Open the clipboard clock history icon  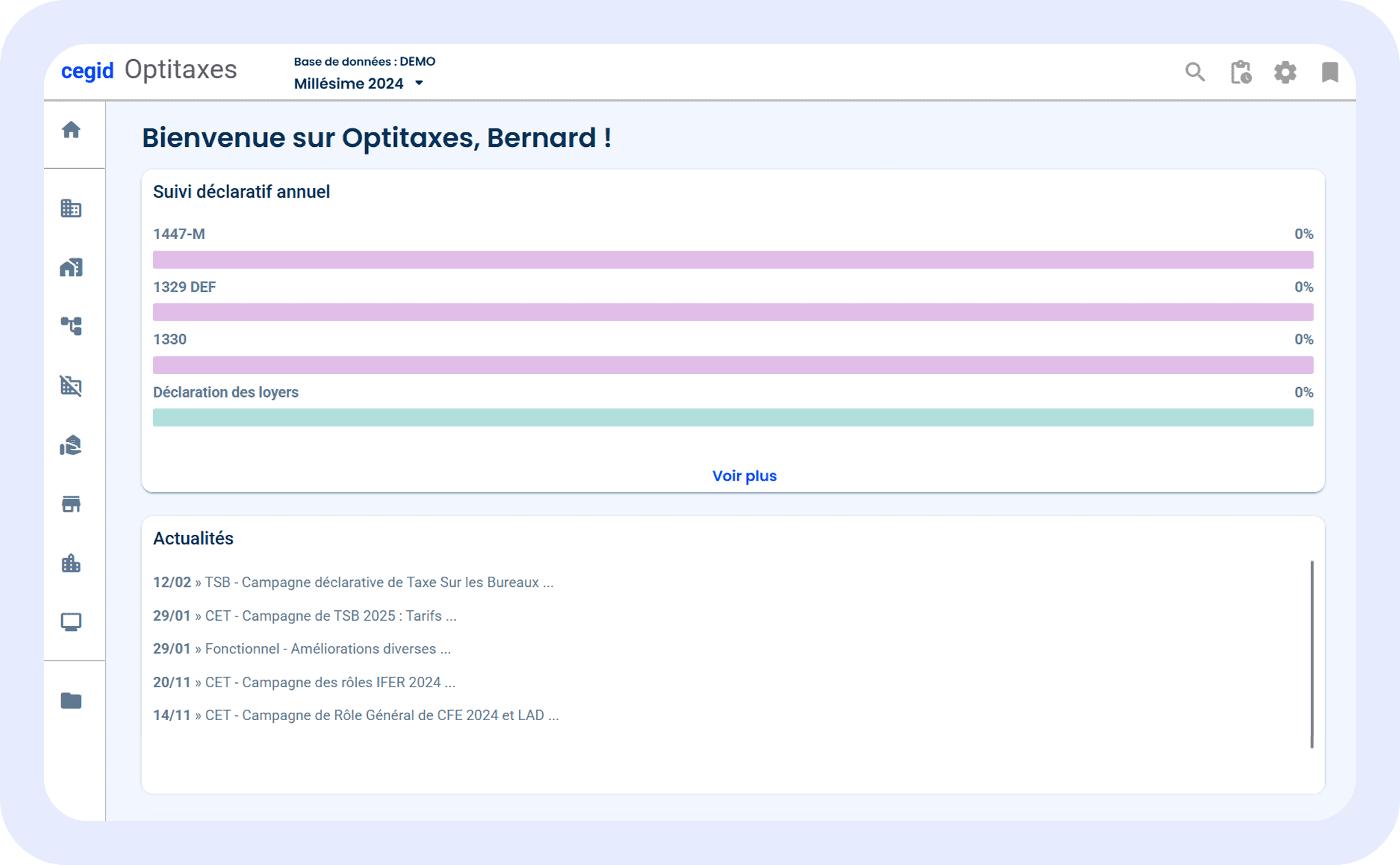coord(1241,72)
